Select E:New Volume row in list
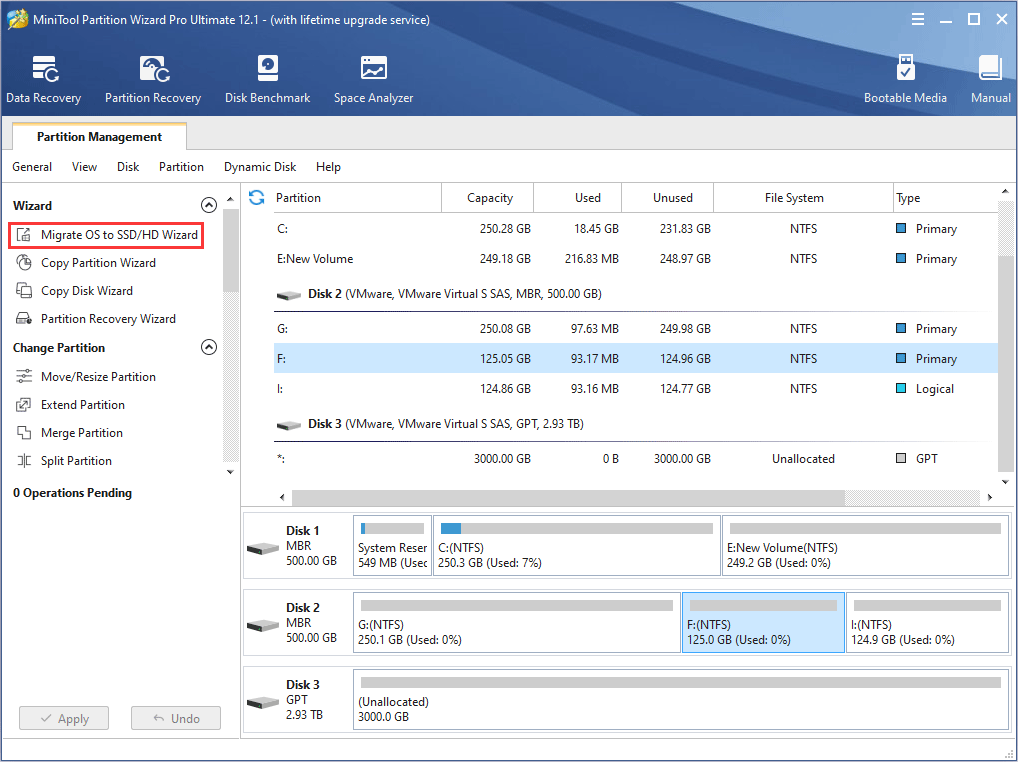Viewport: 1018px width, 762px height. [636, 258]
